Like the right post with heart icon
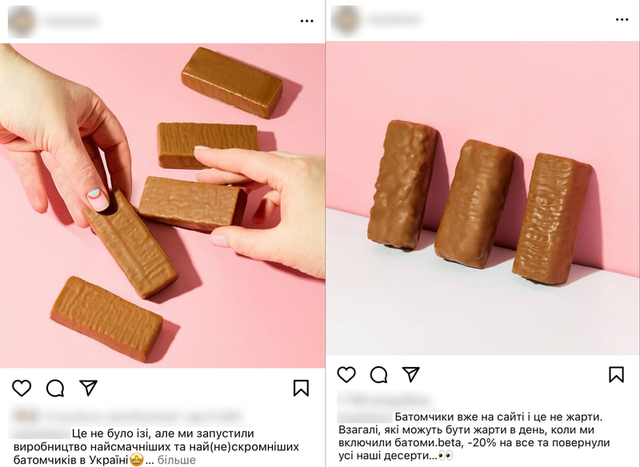Viewport: 640px width, 467px height. [347, 374]
